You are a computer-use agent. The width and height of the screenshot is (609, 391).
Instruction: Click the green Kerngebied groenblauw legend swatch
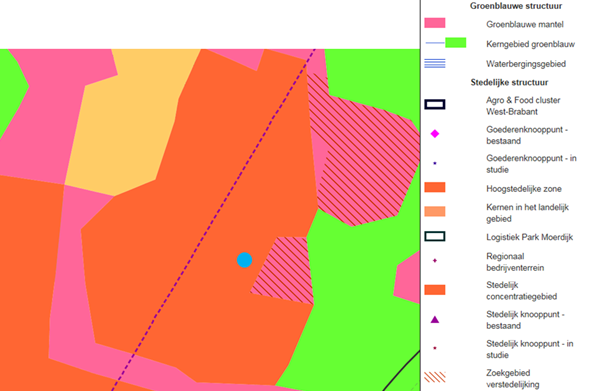coord(456,43)
